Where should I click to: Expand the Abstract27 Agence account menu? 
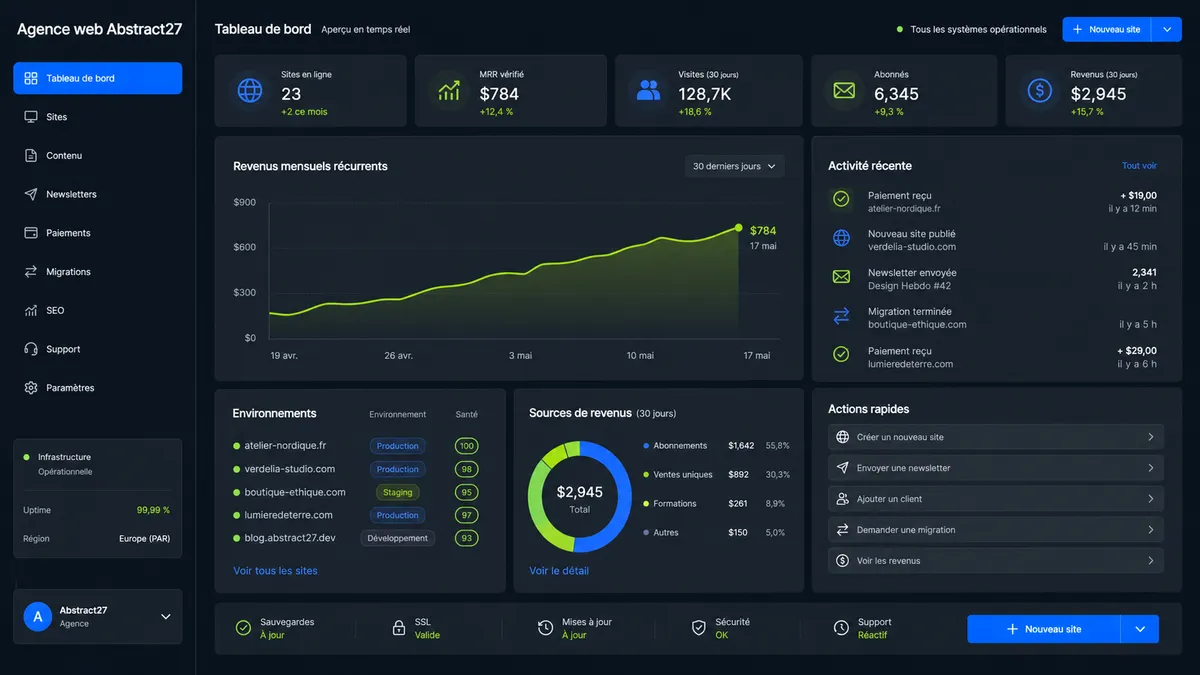click(166, 617)
